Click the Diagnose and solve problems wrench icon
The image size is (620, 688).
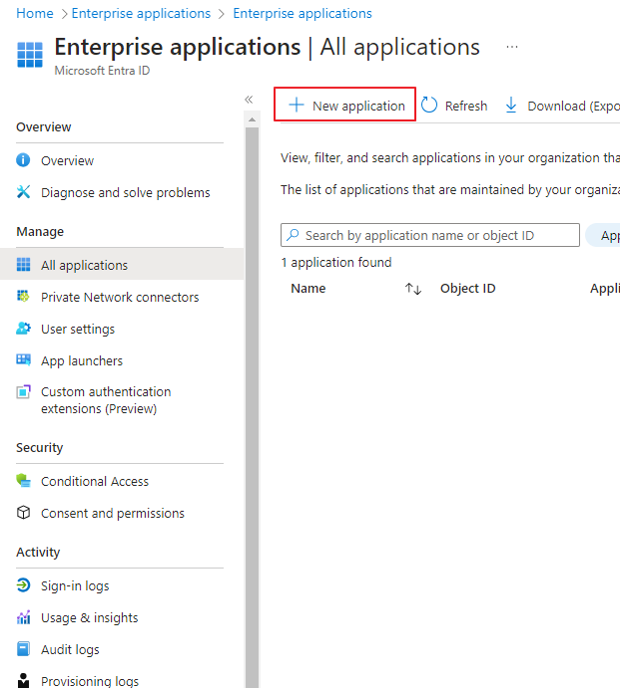[x=24, y=192]
